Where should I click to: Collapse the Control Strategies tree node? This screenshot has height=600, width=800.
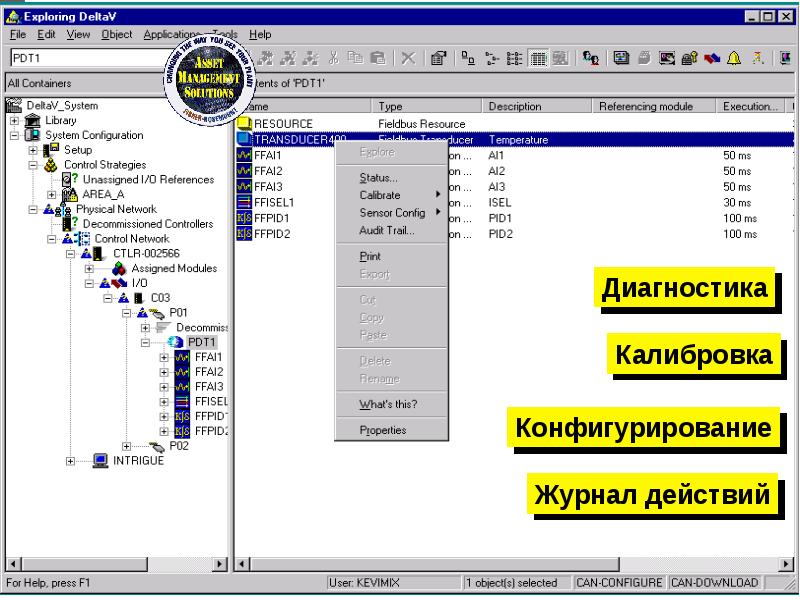[33, 165]
